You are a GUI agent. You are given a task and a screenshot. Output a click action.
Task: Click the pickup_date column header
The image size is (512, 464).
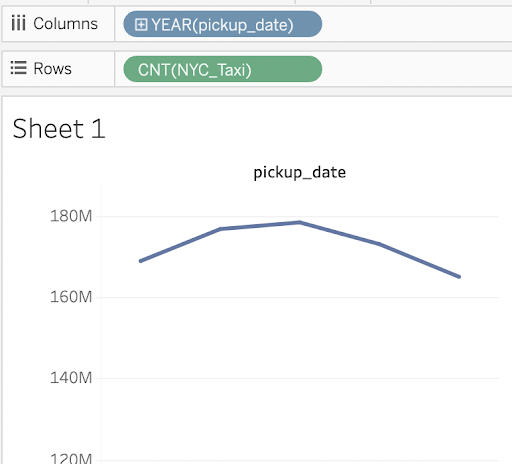[300, 173]
